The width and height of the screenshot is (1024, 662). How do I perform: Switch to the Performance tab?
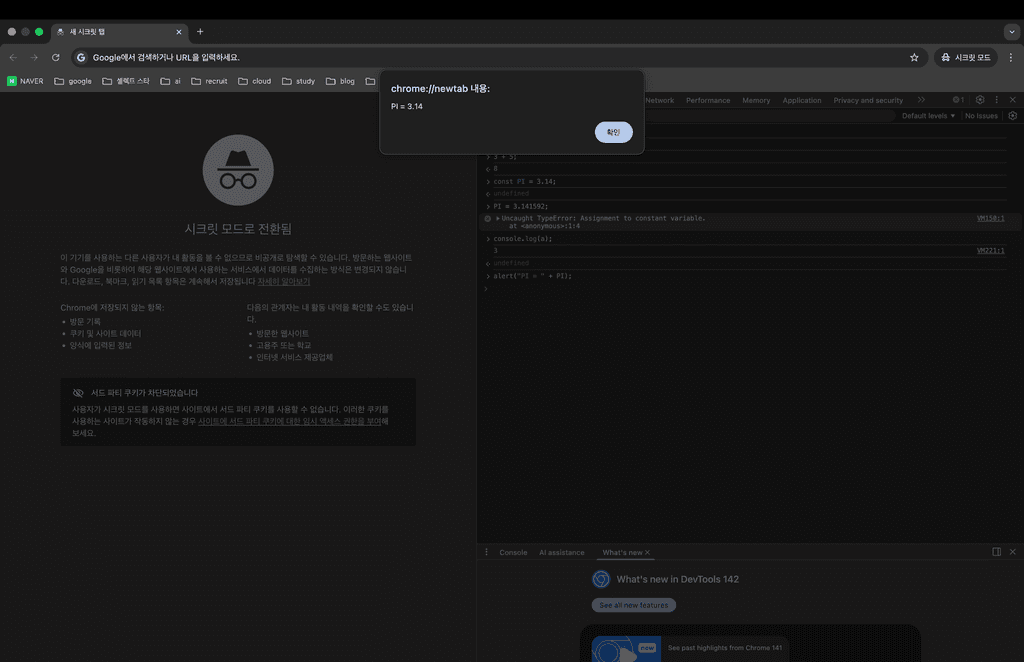708,100
